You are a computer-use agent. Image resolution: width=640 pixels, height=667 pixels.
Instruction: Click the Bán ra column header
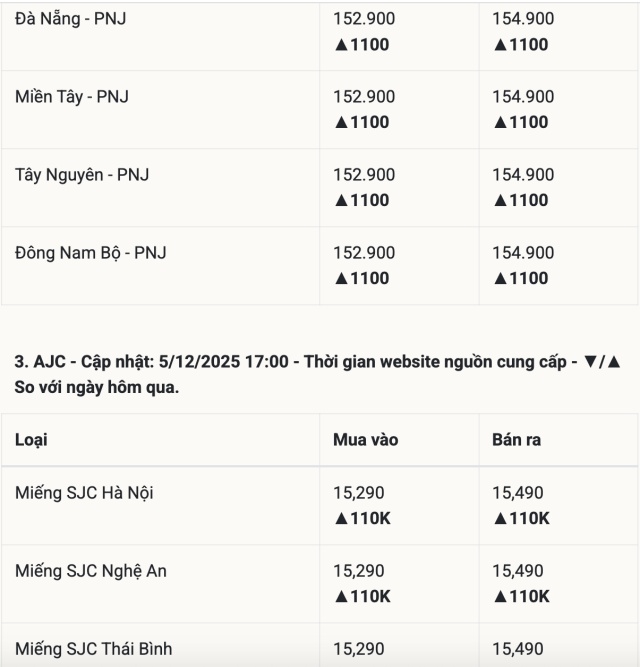[x=517, y=440]
